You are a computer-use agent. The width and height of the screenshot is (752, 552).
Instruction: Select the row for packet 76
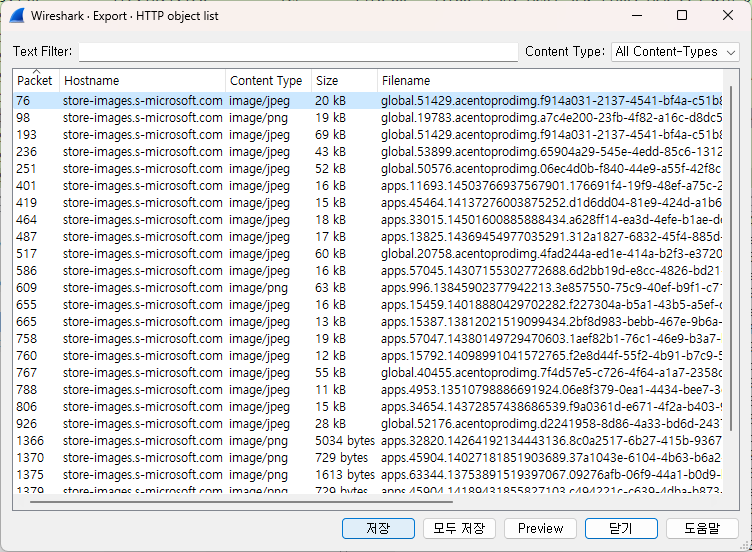368,101
